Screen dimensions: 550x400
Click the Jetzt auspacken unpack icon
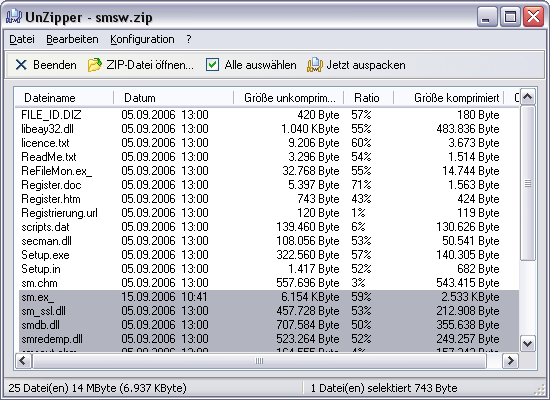pos(315,65)
